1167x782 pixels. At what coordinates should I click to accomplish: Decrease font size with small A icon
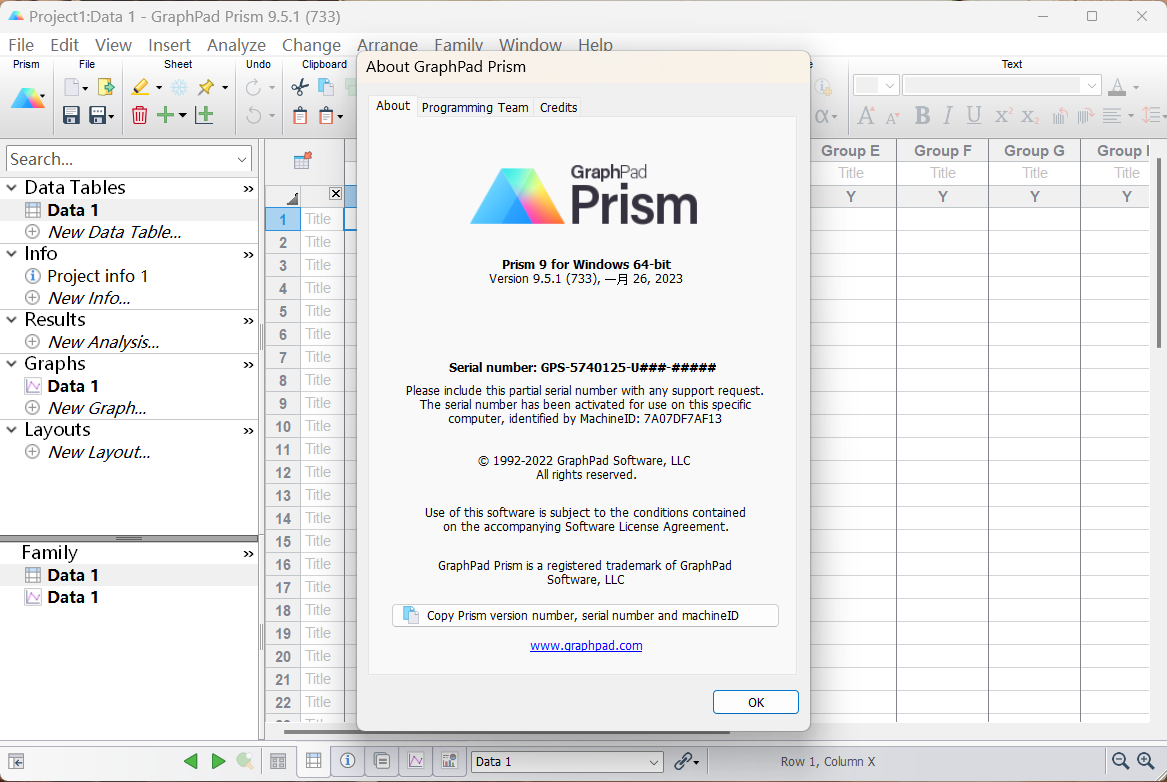click(x=892, y=117)
